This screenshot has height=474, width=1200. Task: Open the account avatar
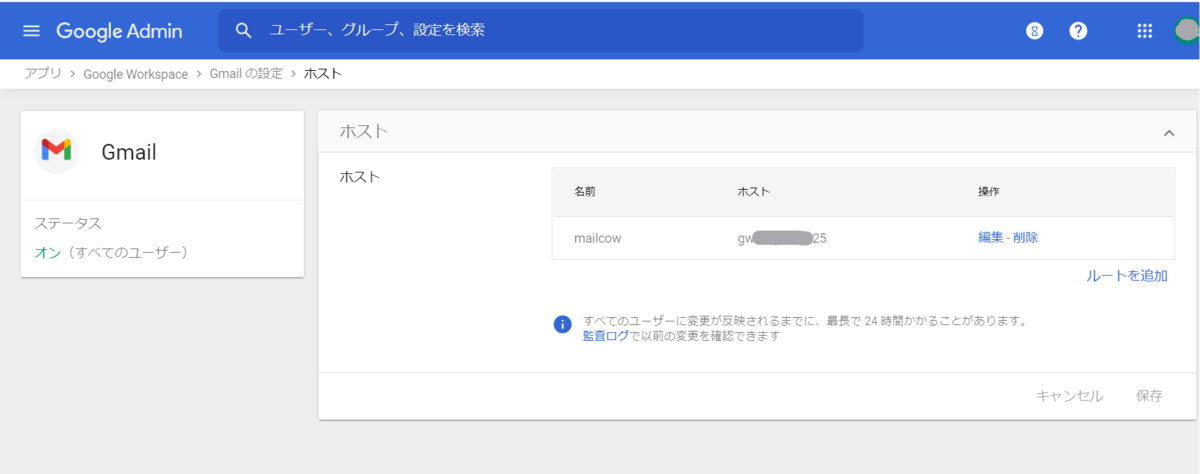[x=1187, y=31]
